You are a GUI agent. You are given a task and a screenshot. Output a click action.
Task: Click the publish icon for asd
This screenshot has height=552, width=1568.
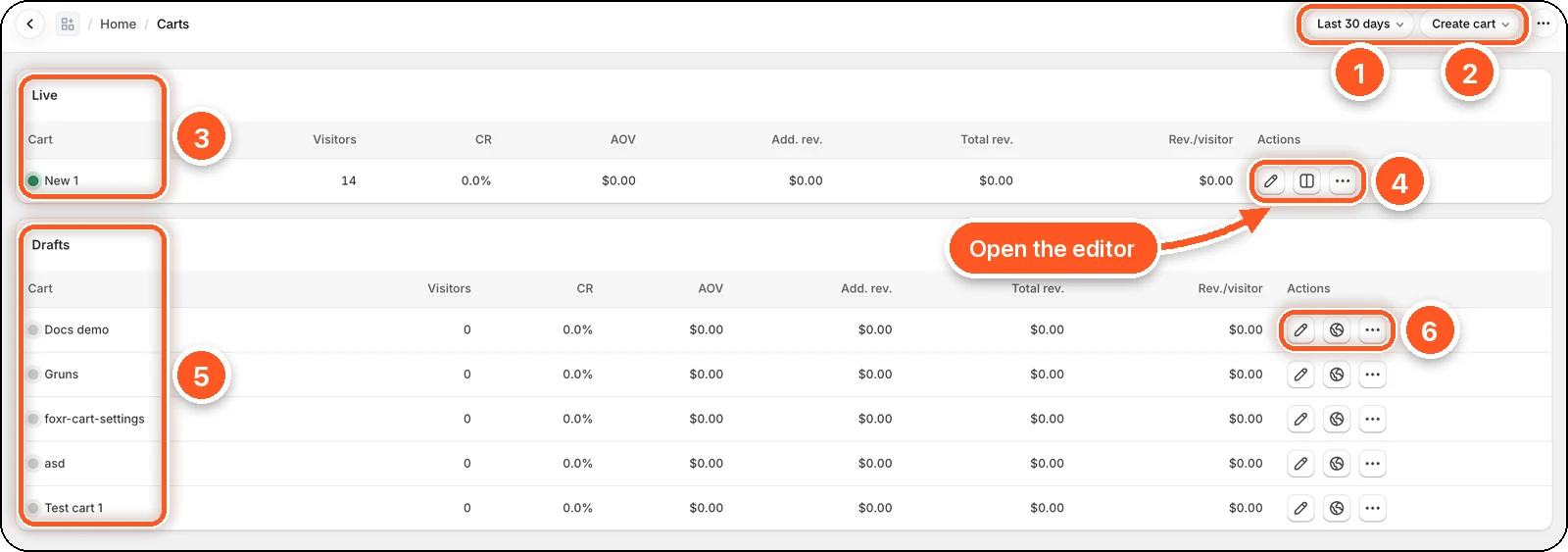coord(1337,464)
